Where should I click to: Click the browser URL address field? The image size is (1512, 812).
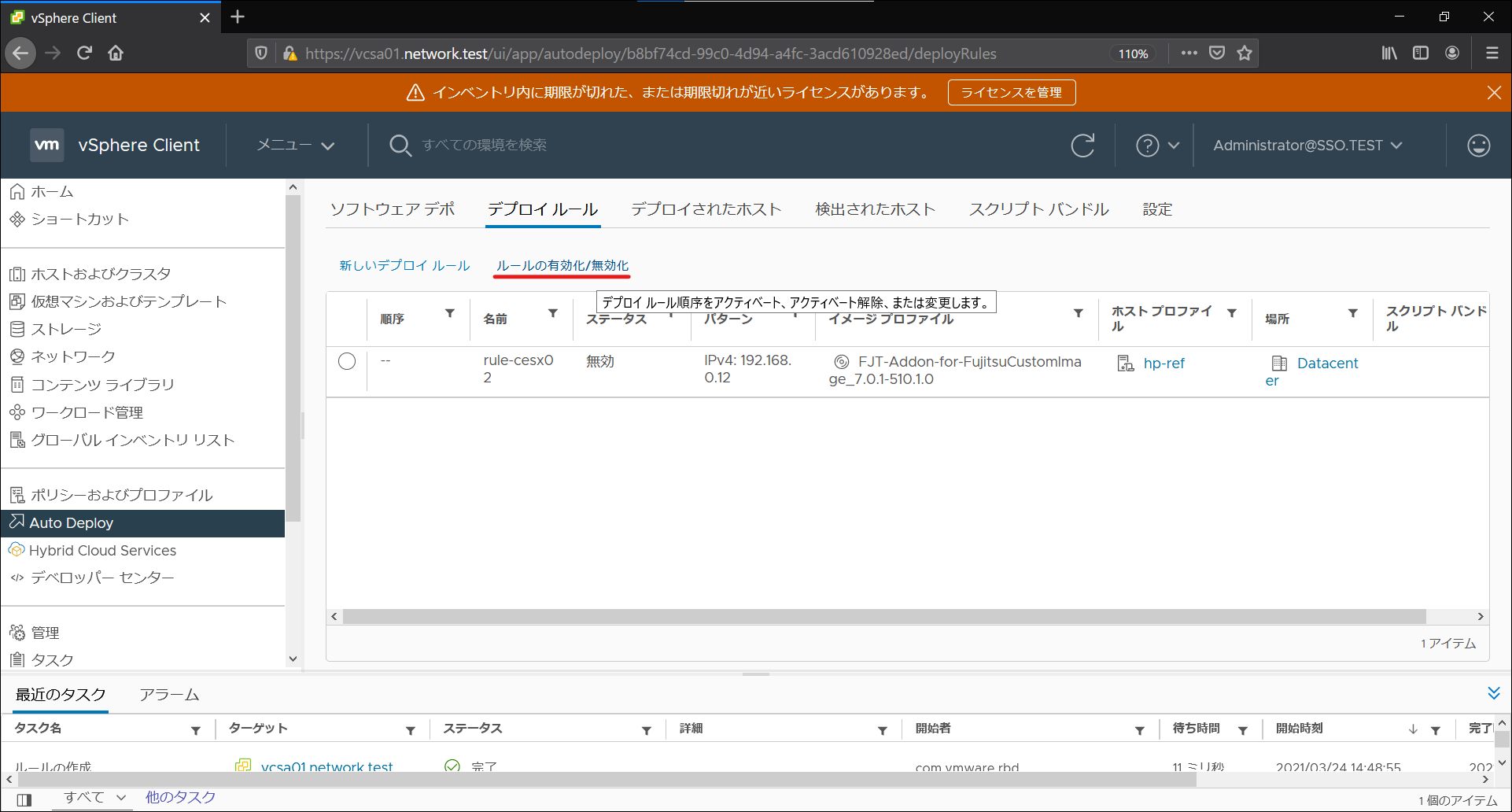pyautogui.click(x=651, y=54)
